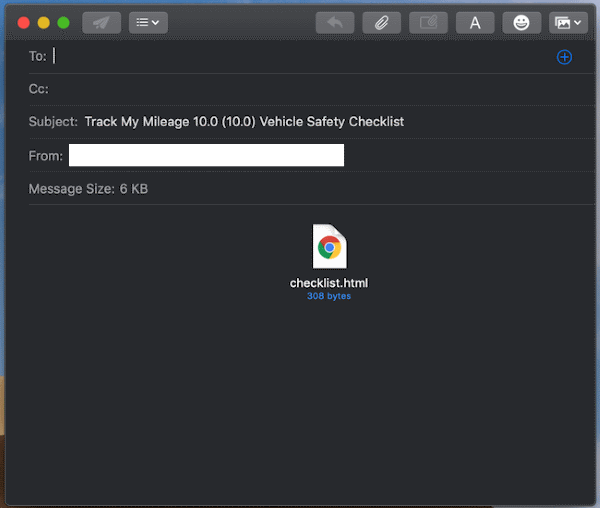Click the checklist.html file name label

[x=329, y=283]
